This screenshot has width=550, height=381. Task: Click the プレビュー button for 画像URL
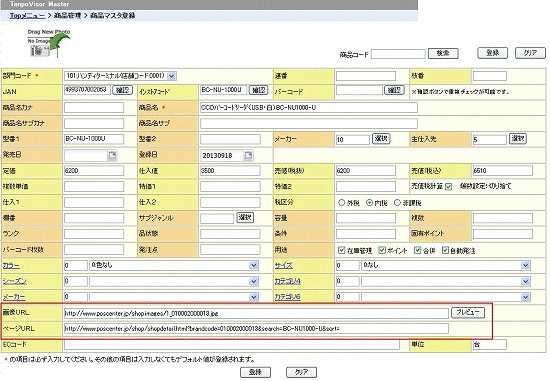pyautogui.click(x=468, y=312)
